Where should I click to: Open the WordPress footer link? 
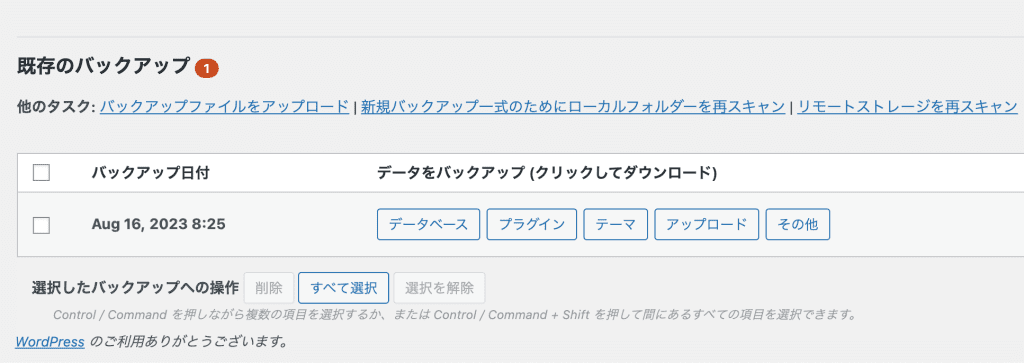(x=50, y=341)
